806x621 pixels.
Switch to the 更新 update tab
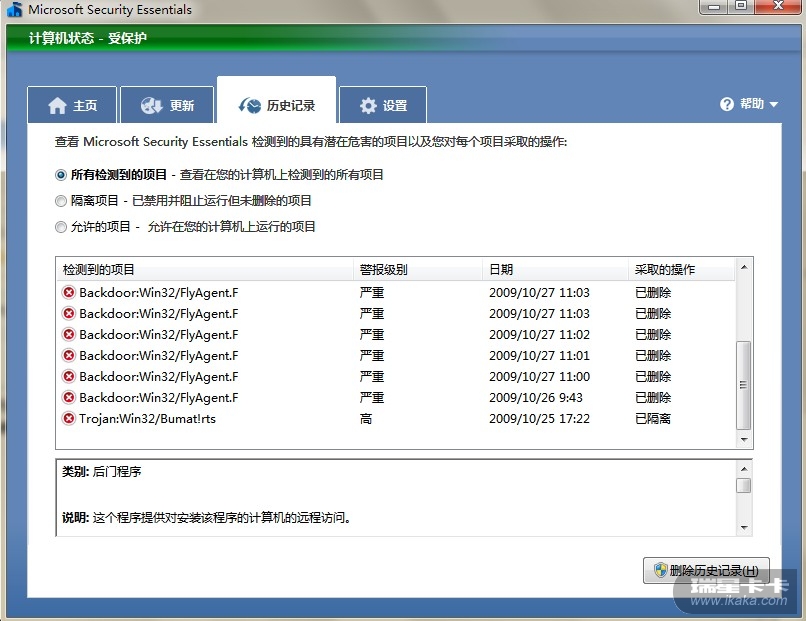point(167,105)
